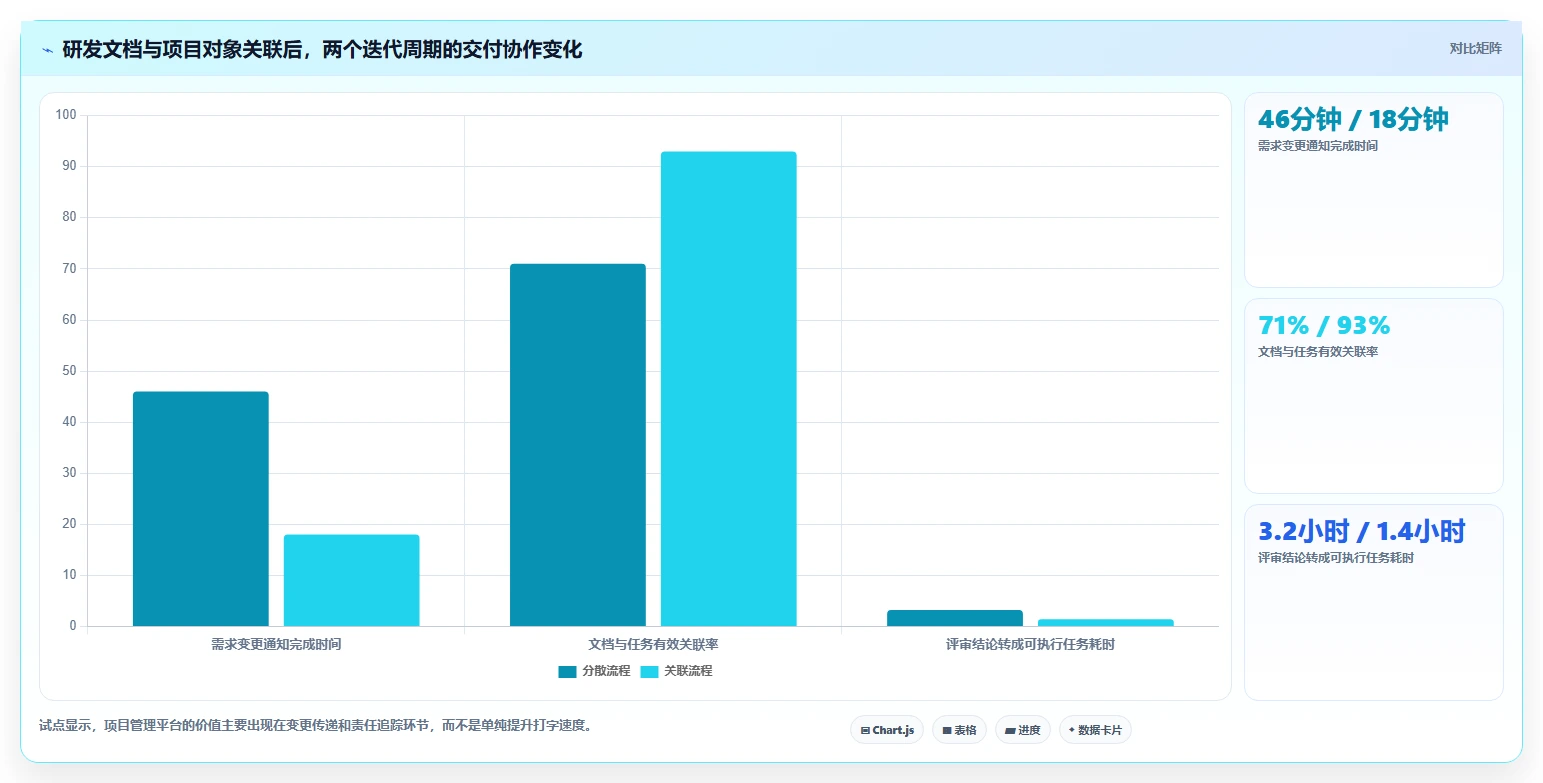The height and width of the screenshot is (783, 1543).
Task: Click the 分散流程 legend color box
Action: 567,671
